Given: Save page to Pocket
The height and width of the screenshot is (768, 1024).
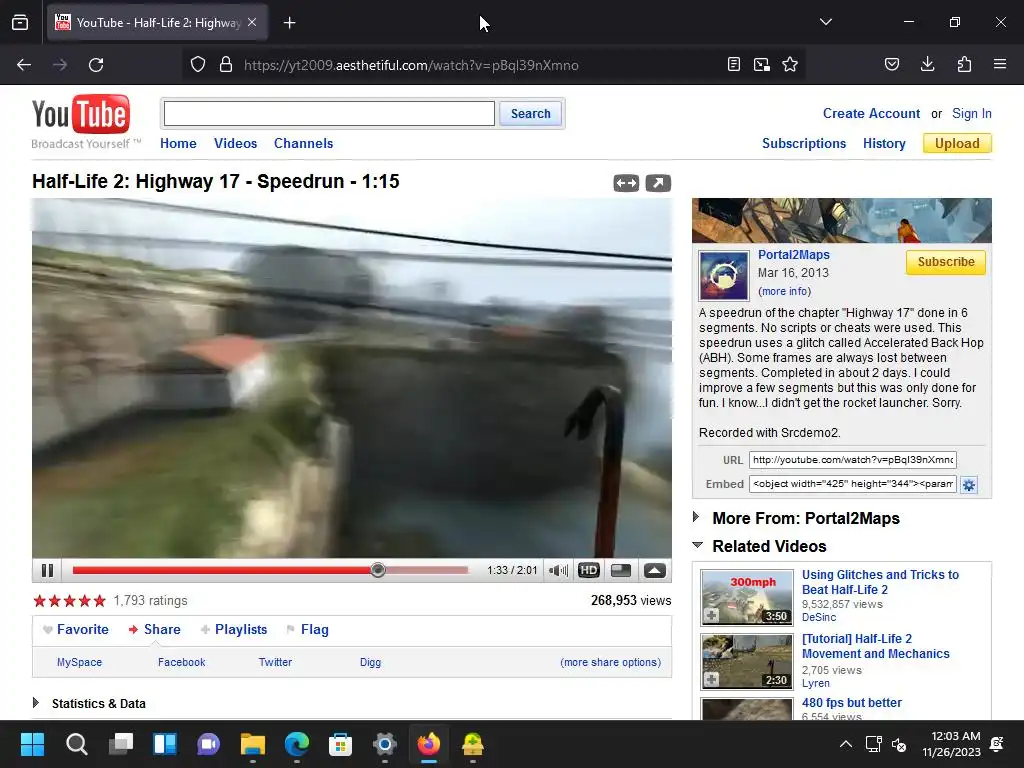Looking at the screenshot, I should point(891,65).
